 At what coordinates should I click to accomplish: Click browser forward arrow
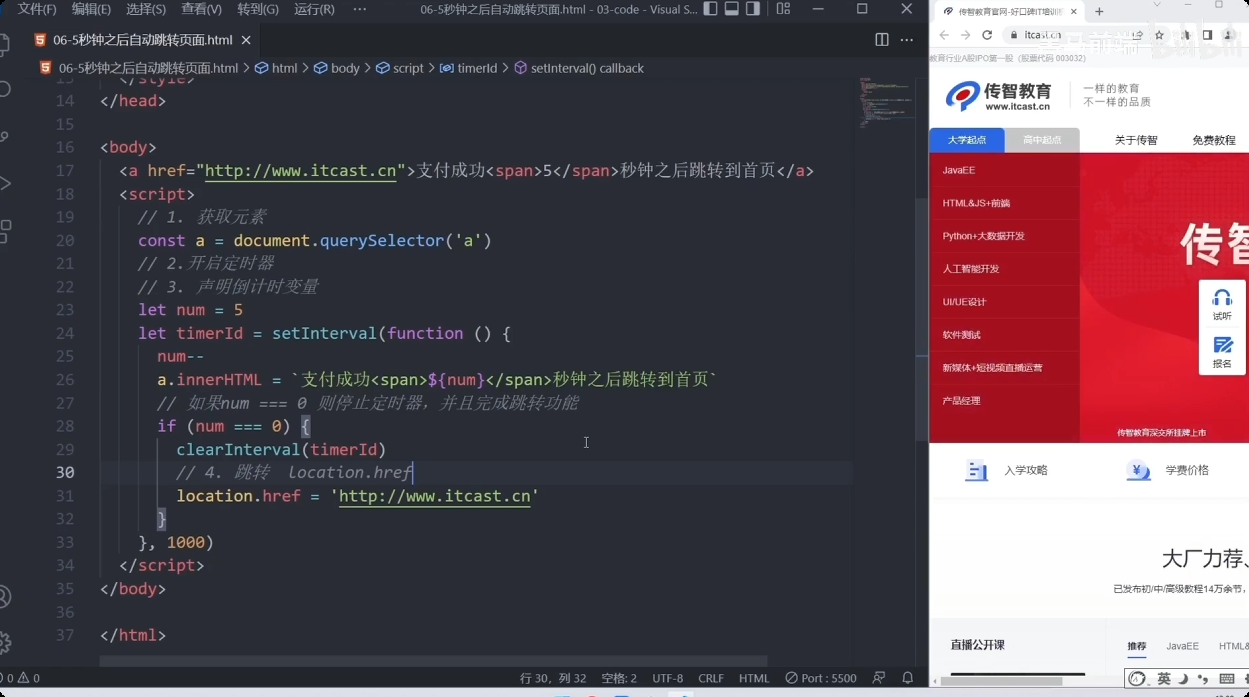965,35
